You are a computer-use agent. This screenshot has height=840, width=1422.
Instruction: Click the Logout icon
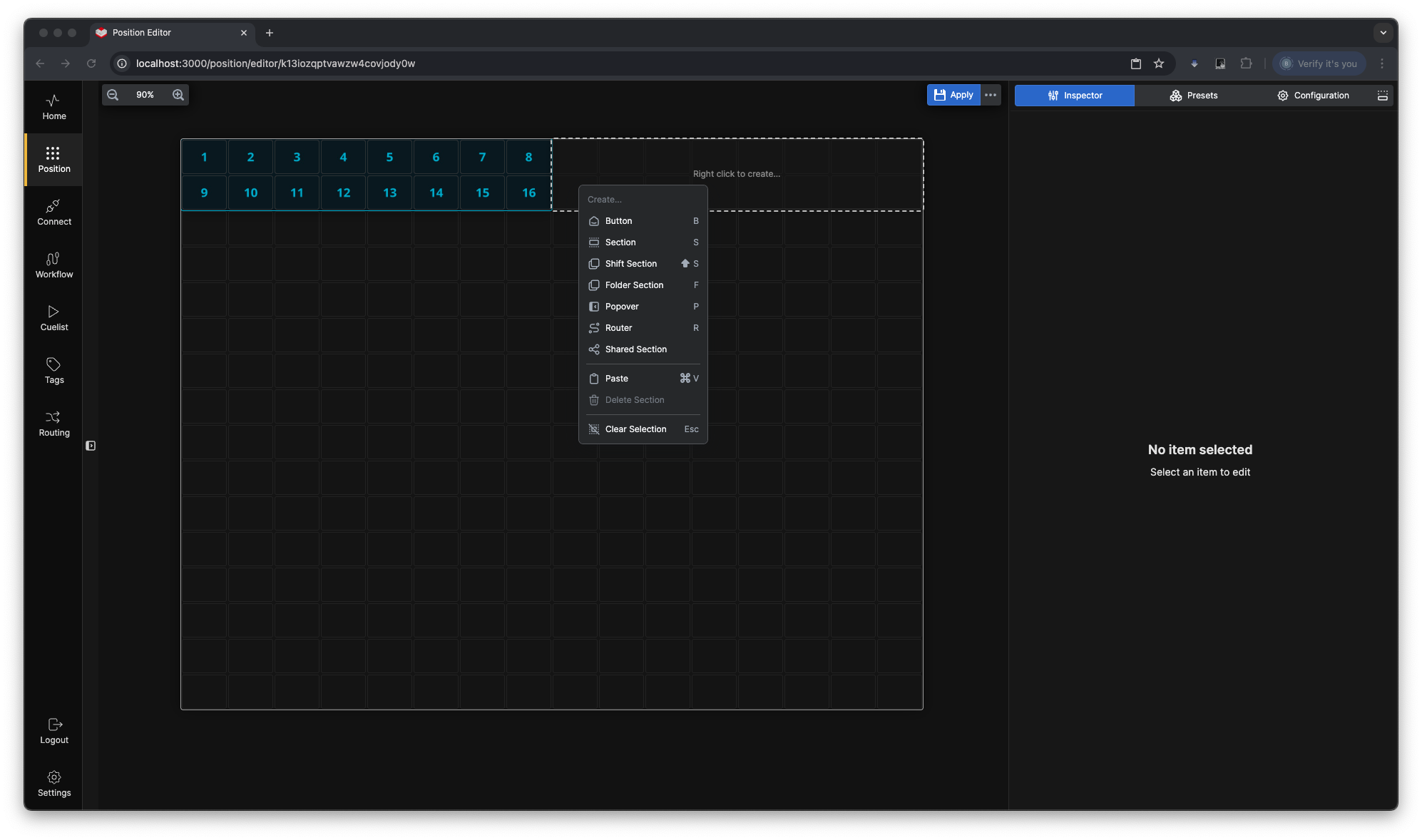[x=55, y=724]
